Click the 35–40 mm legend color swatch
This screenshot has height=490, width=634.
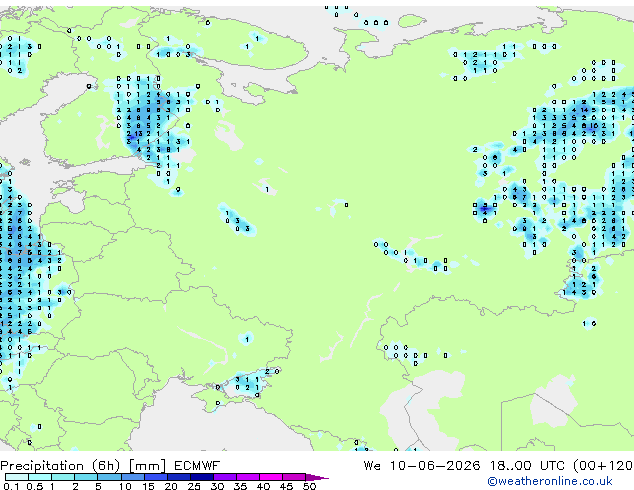tap(248, 477)
